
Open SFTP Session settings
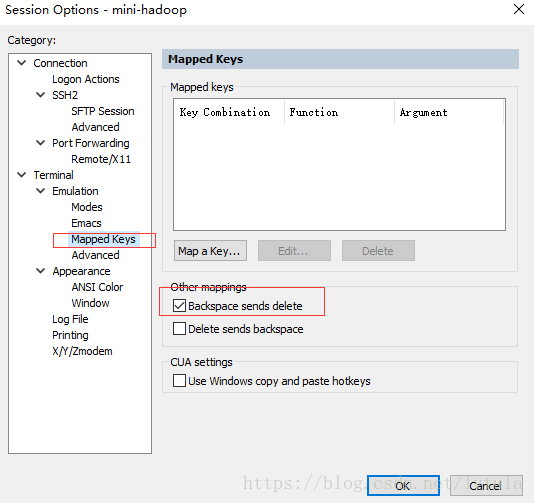pos(103,111)
